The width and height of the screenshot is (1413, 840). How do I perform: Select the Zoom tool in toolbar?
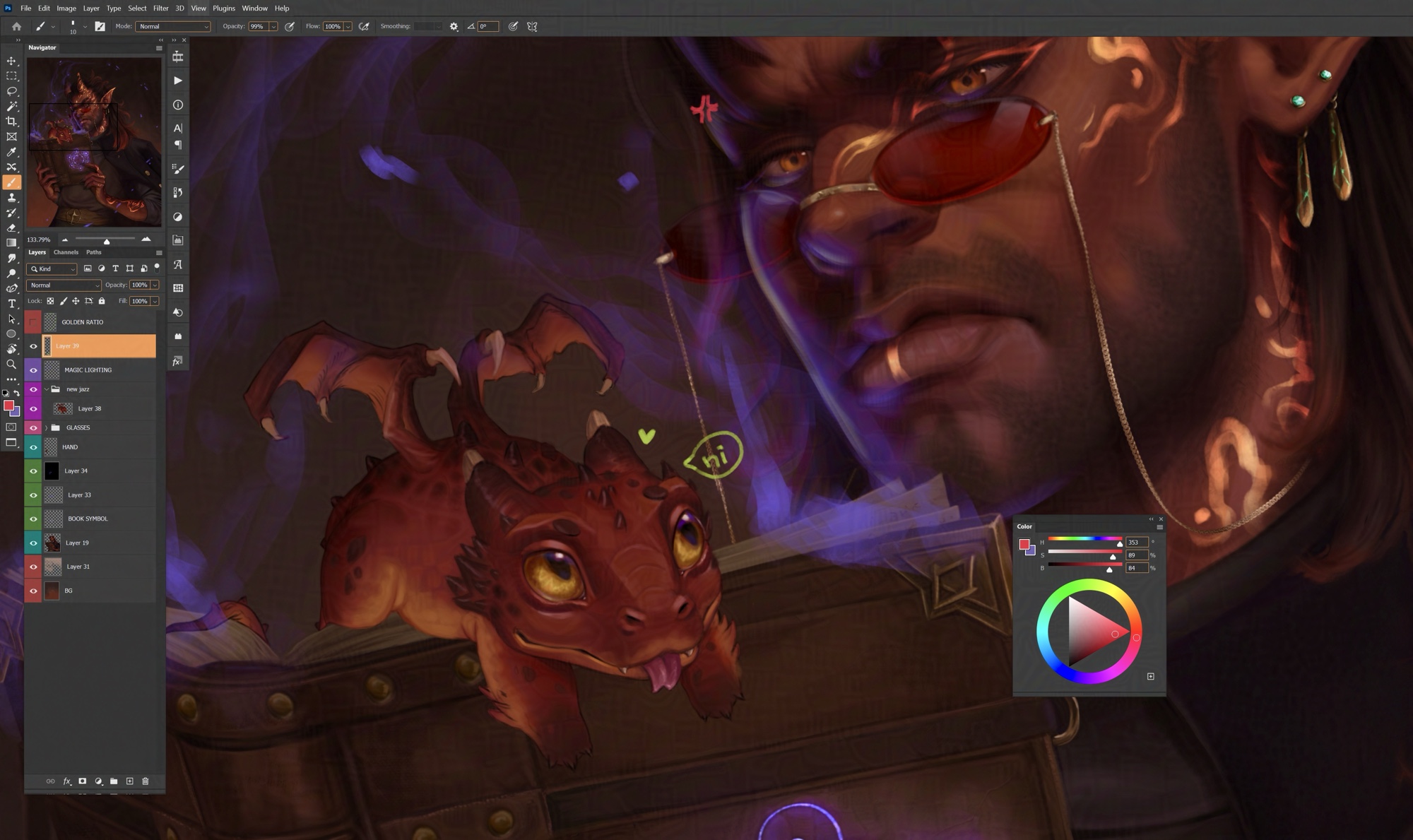click(x=11, y=364)
